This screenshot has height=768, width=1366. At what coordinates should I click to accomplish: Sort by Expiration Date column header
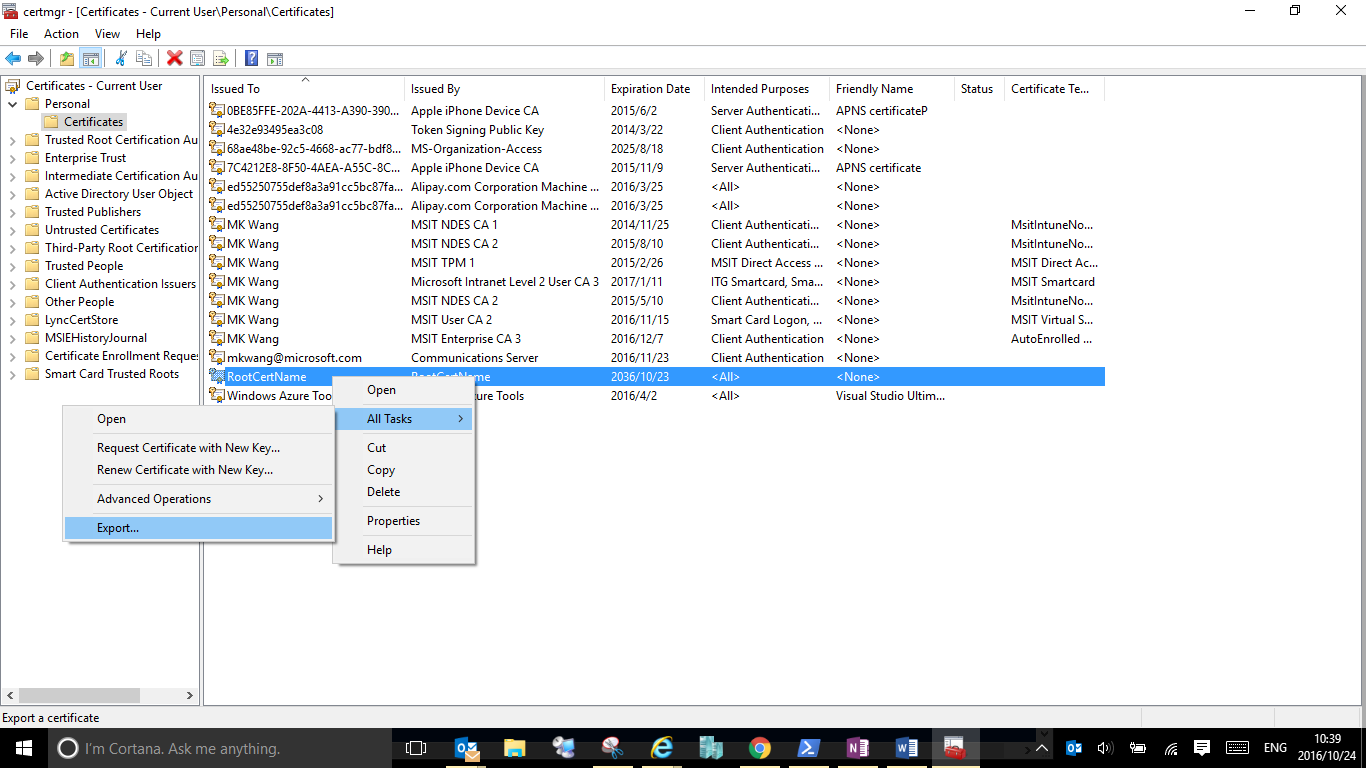pyautogui.click(x=650, y=89)
